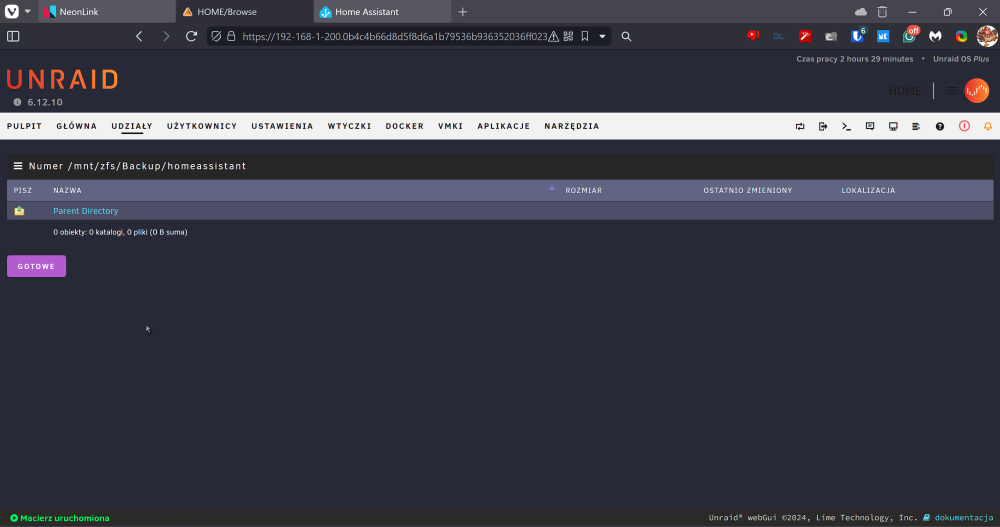The image size is (1000, 527).
Task: Open the system info monitor icon
Action: (893, 126)
